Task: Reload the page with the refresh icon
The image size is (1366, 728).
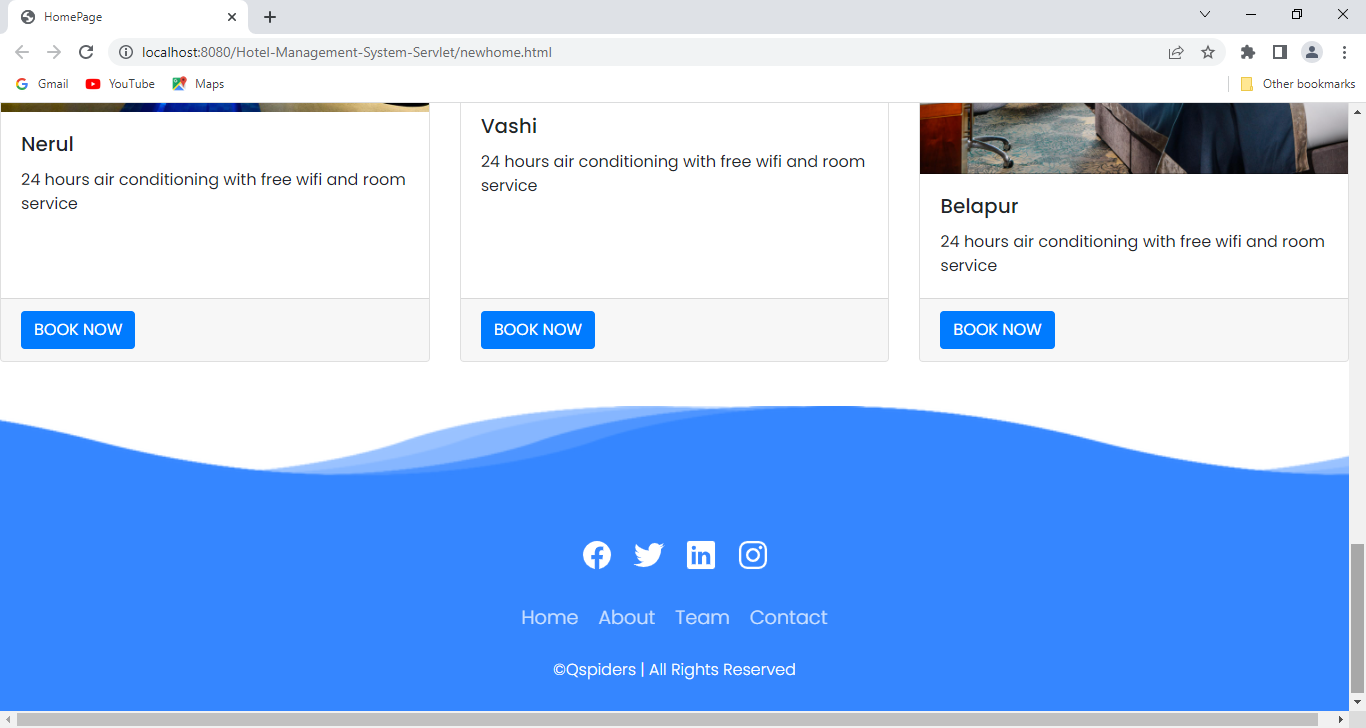Action: pos(86,52)
